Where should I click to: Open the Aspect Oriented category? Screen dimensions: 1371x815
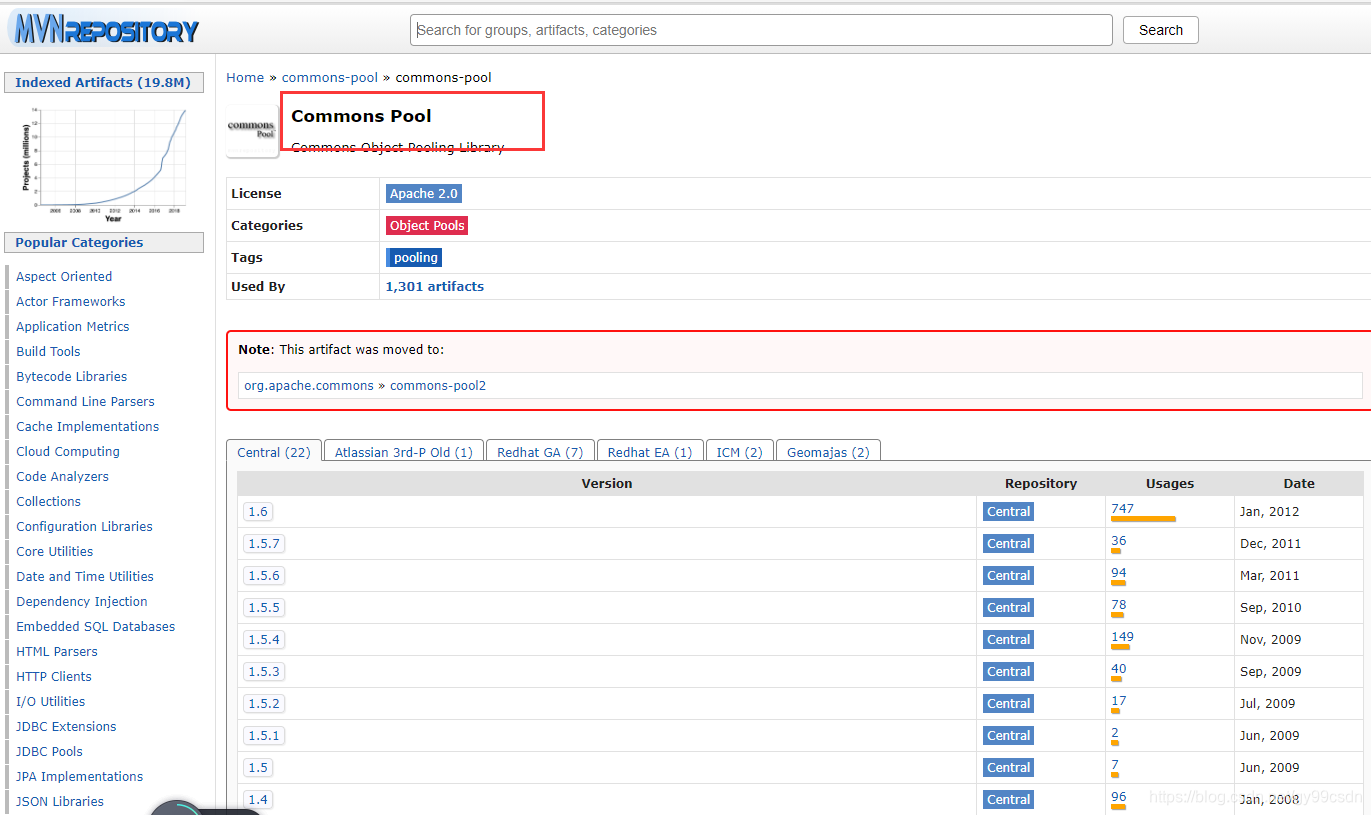coord(64,276)
